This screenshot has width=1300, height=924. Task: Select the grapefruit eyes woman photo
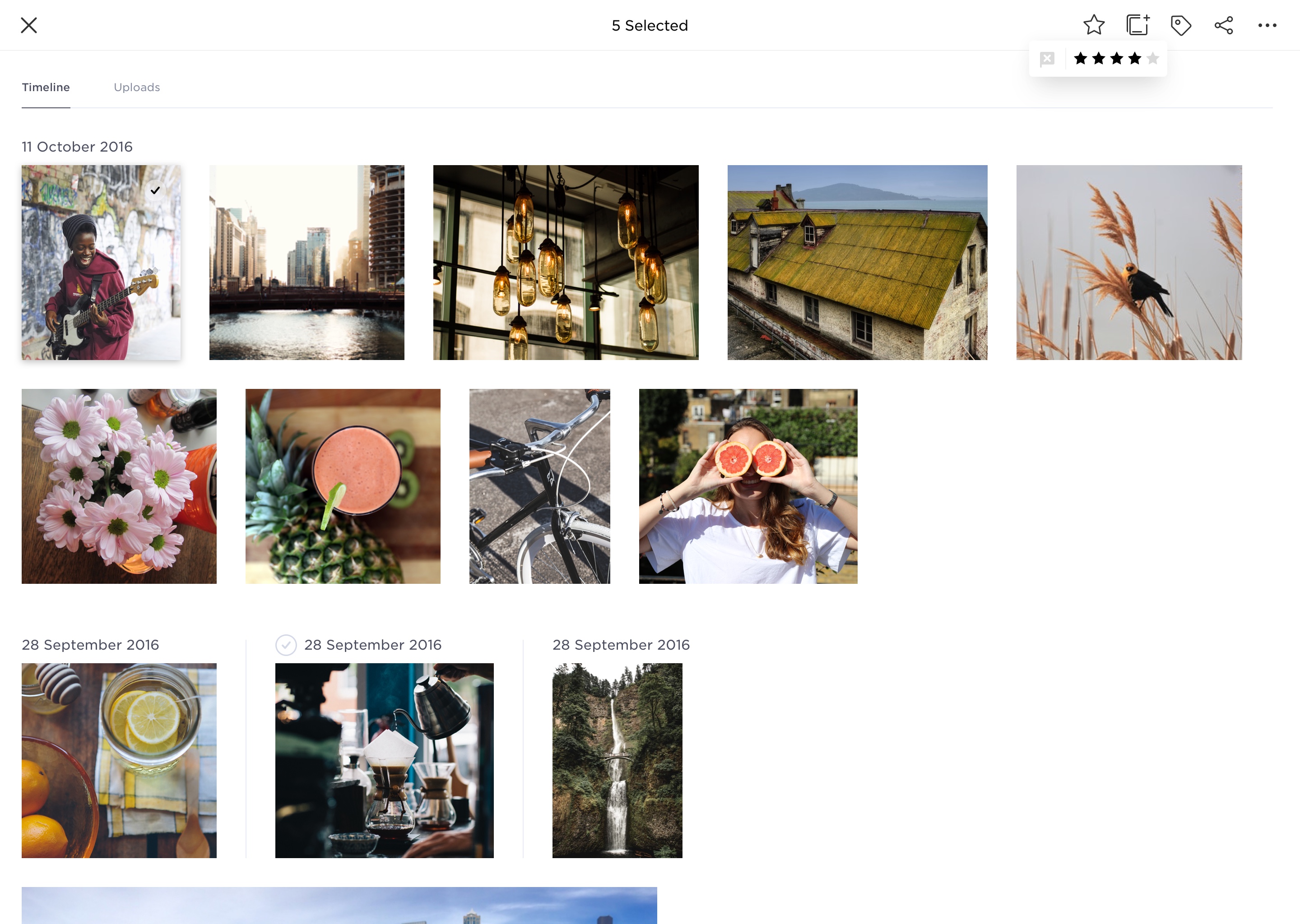[748, 486]
